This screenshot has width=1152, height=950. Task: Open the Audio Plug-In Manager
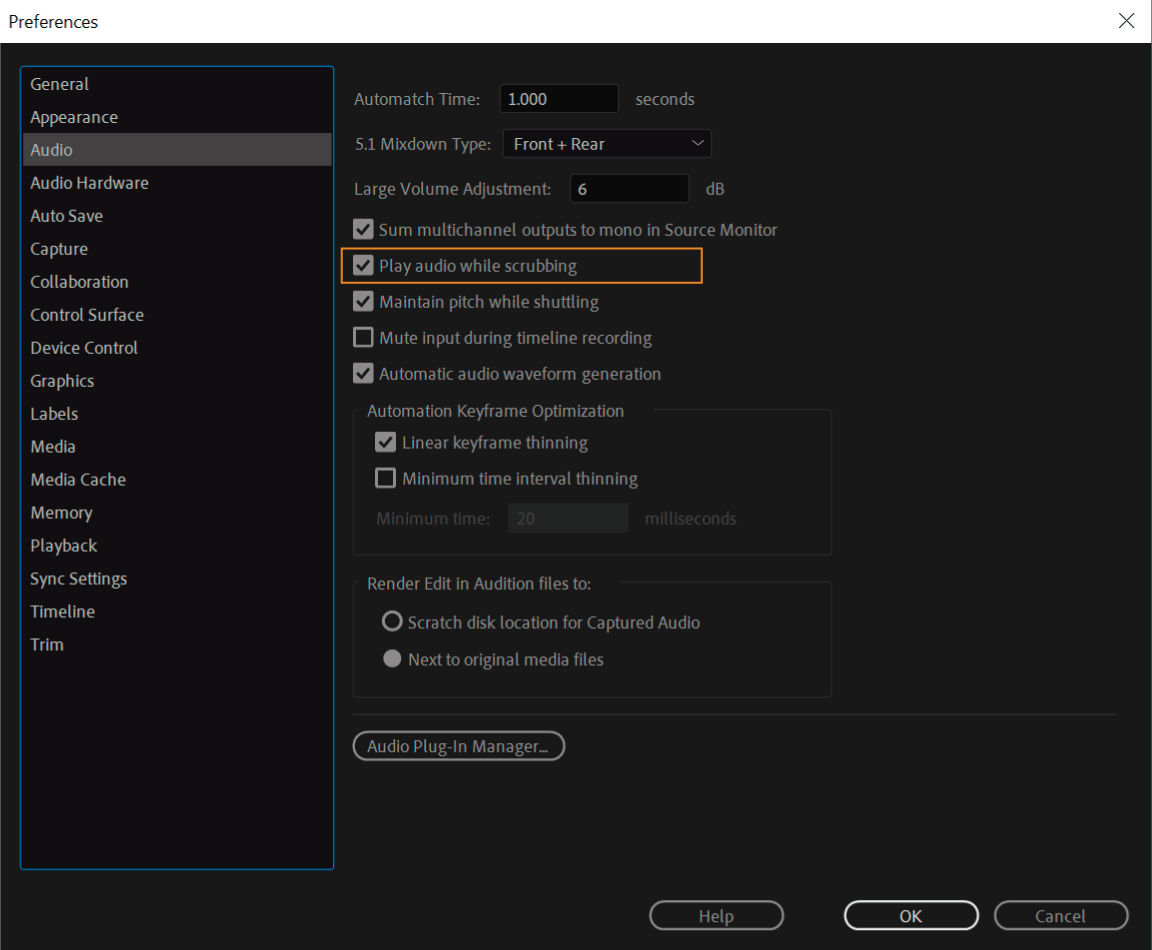pos(458,746)
